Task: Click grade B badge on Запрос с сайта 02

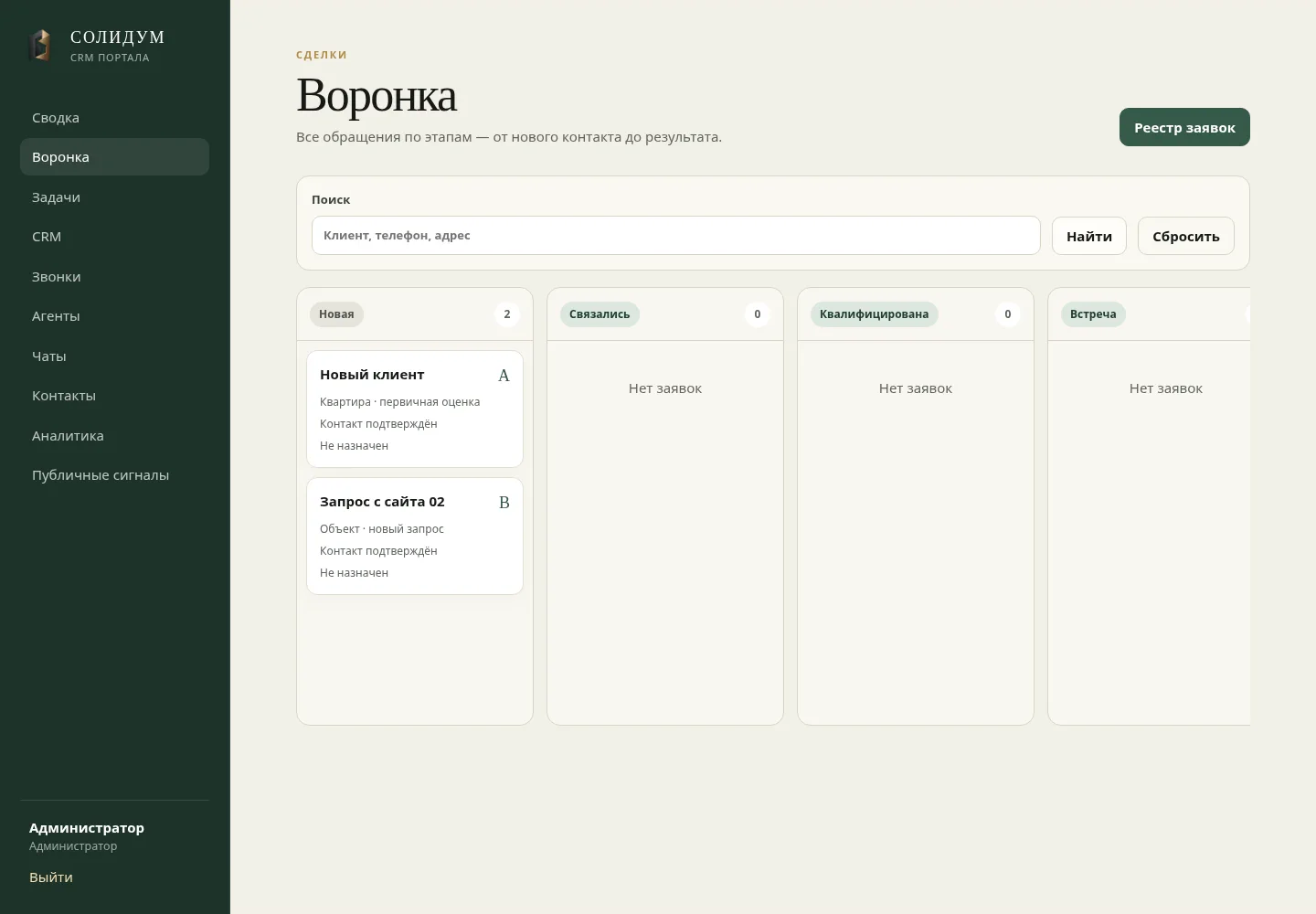Action: coord(504,503)
